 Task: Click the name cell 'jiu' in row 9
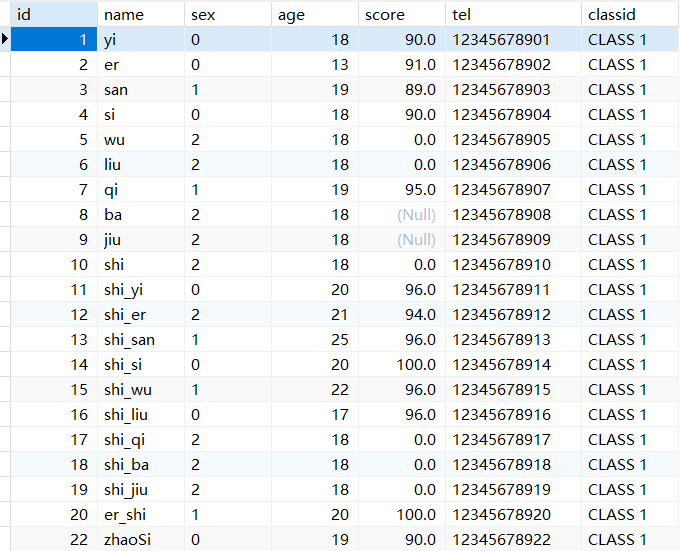pos(141,240)
